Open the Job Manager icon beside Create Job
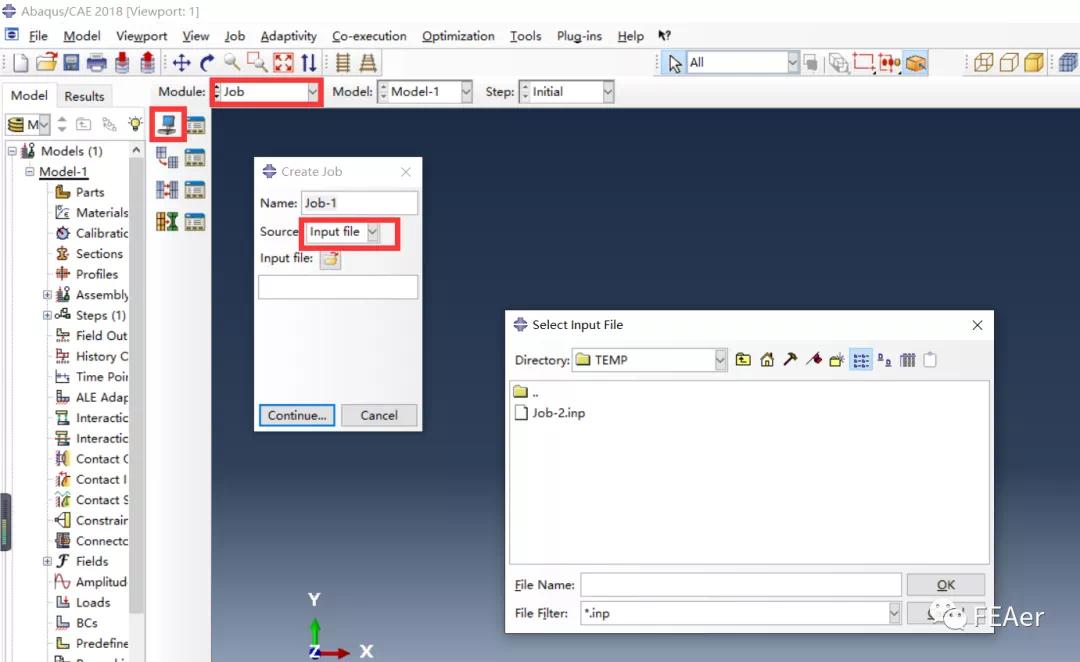This screenshot has width=1080, height=662. [x=196, y=125]
